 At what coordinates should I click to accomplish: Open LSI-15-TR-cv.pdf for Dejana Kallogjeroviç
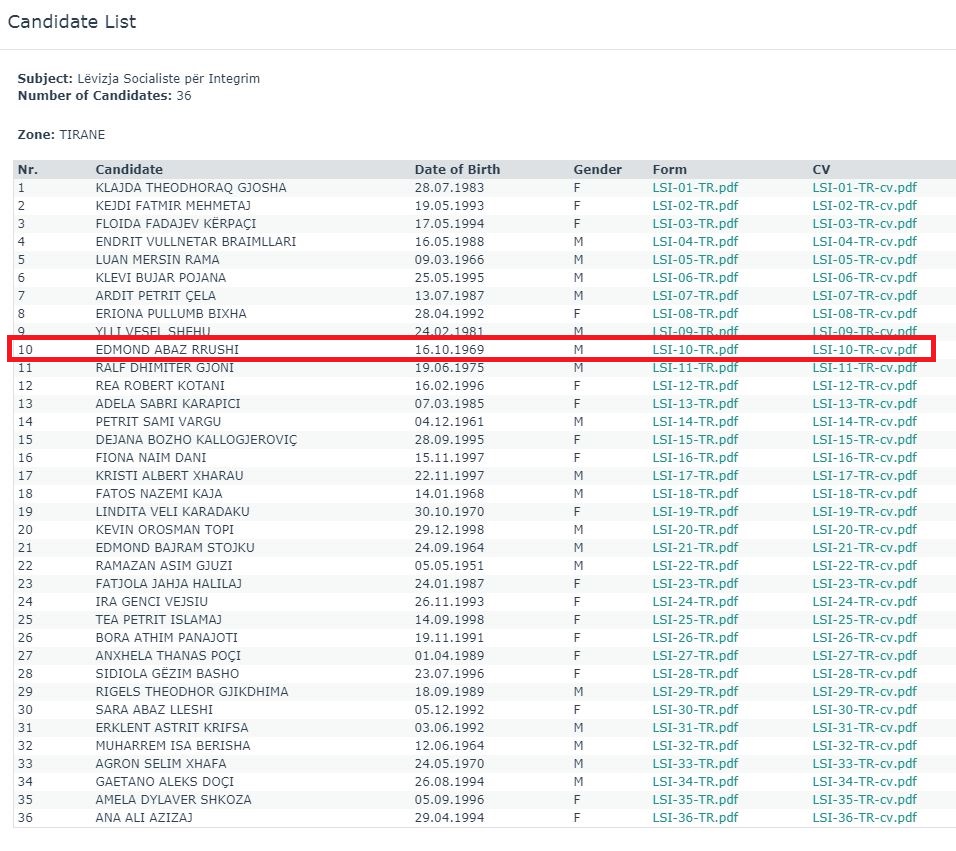point(864,440)
